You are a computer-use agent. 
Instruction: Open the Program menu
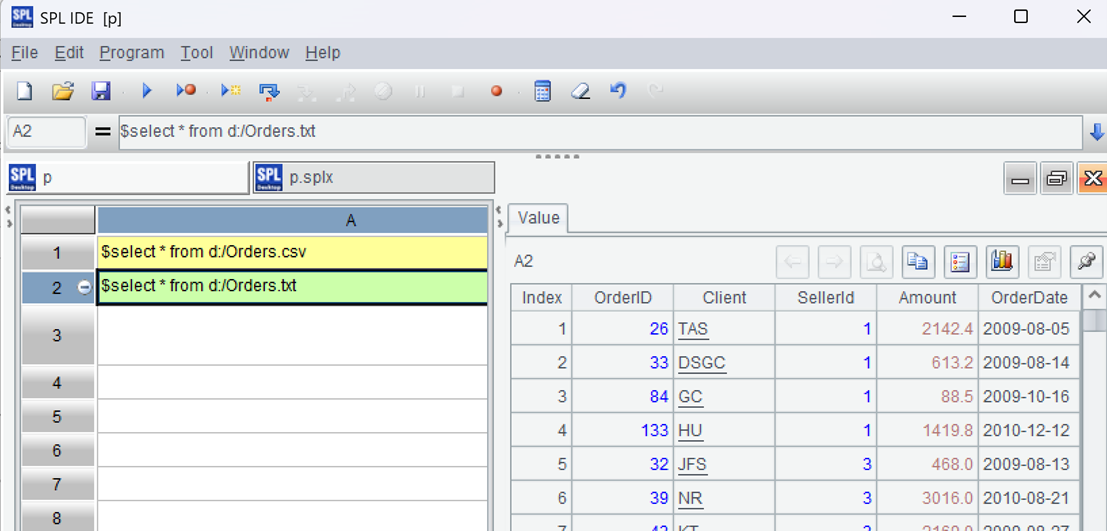[132, 53]
